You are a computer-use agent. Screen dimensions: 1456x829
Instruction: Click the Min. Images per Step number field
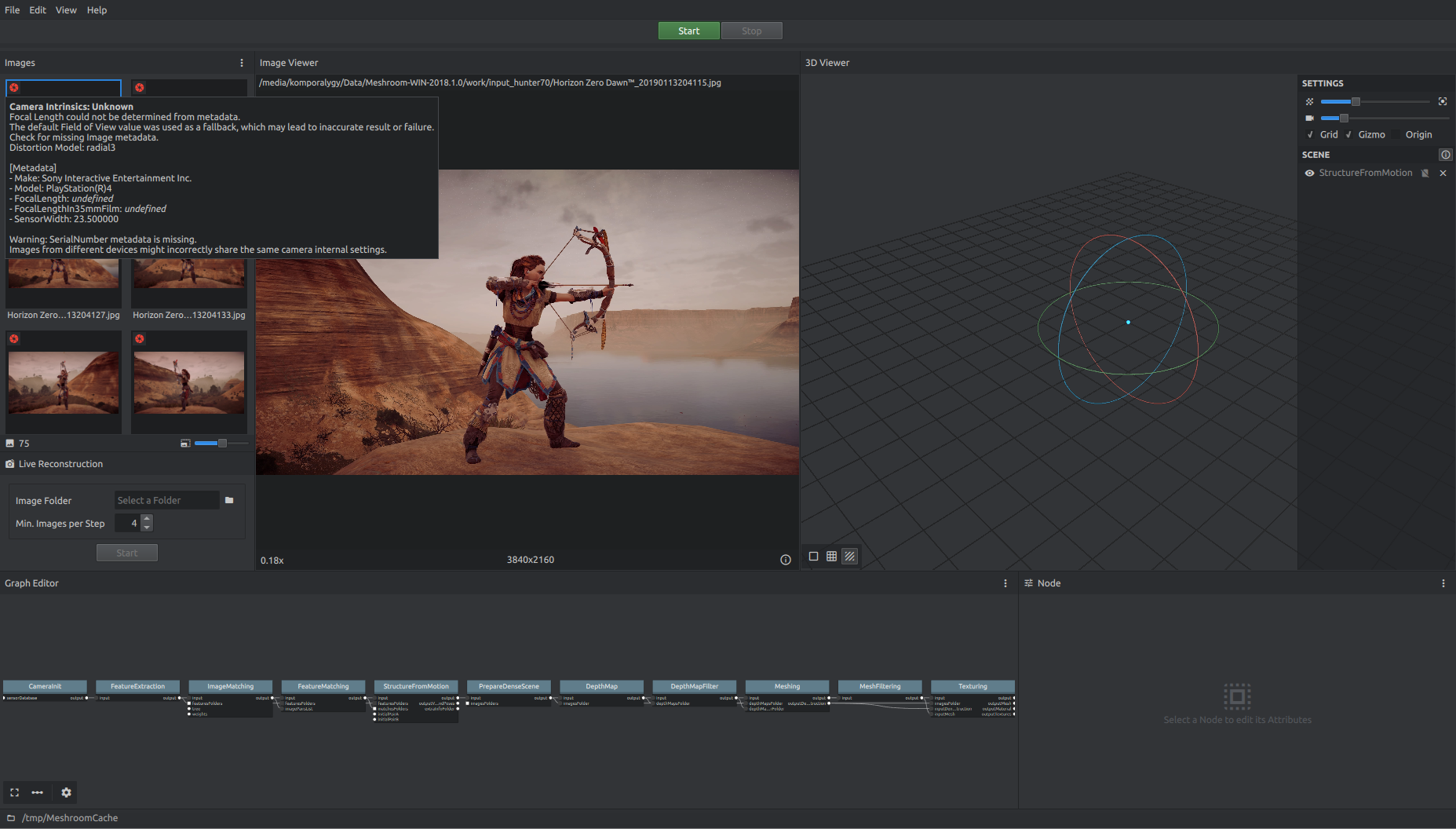point(127,523)
